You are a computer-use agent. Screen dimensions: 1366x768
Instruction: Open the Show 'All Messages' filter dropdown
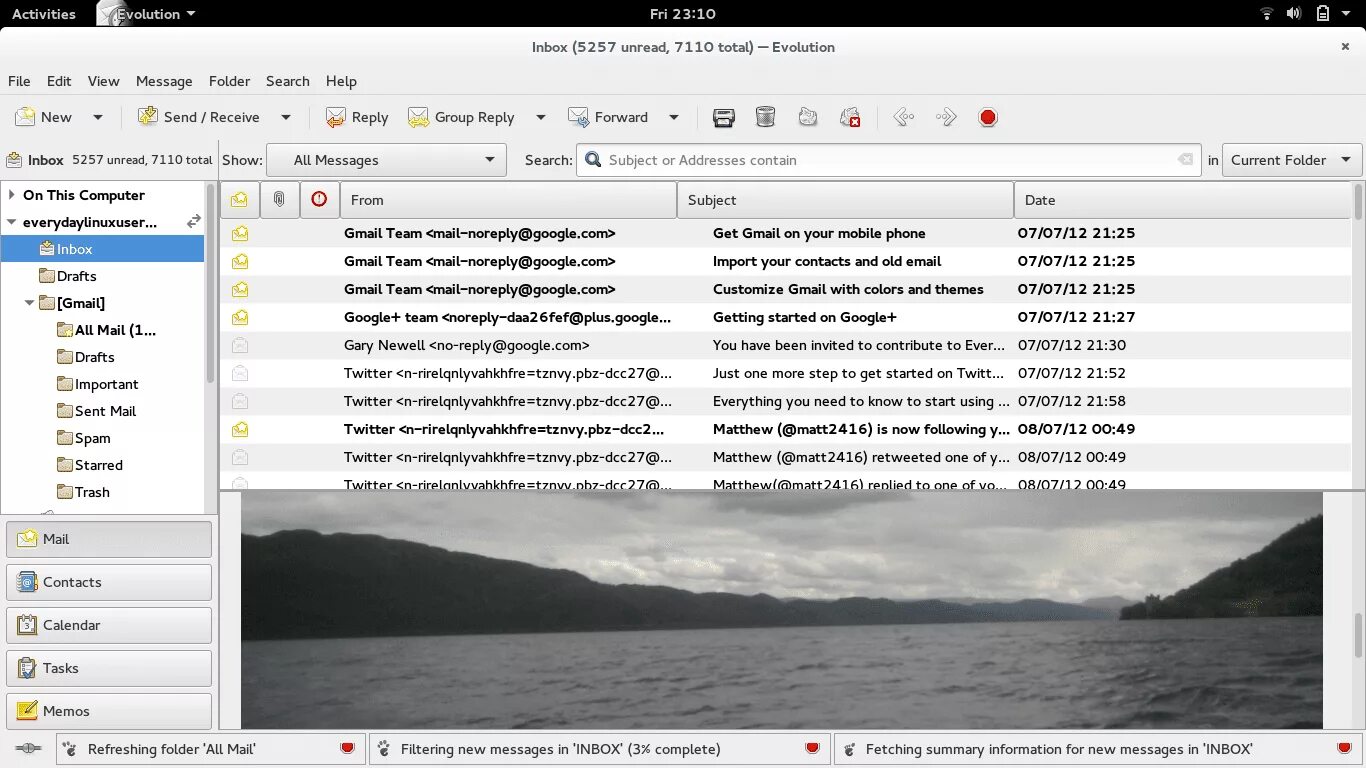388,160
